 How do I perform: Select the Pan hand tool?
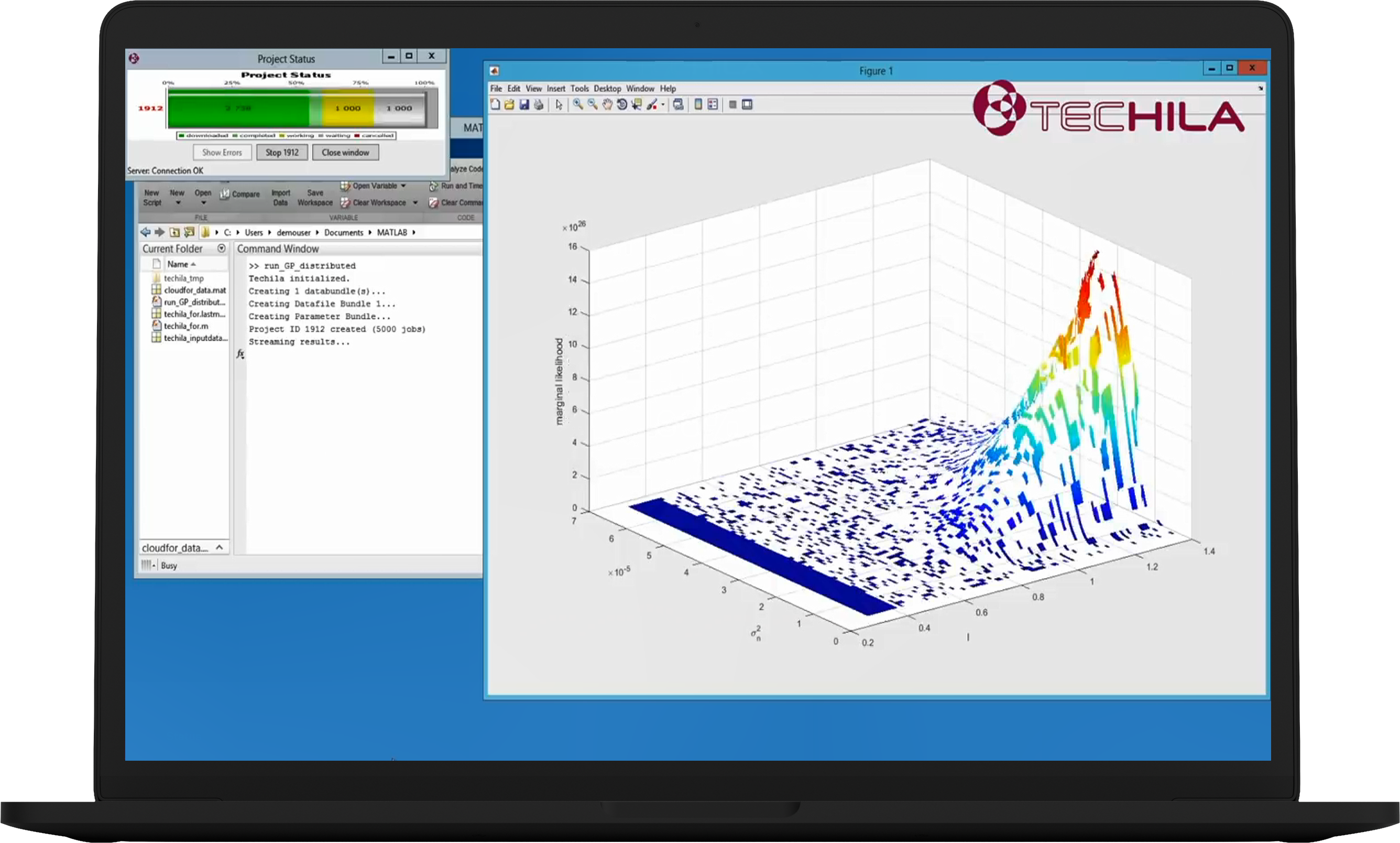click(x=607, y=104)
